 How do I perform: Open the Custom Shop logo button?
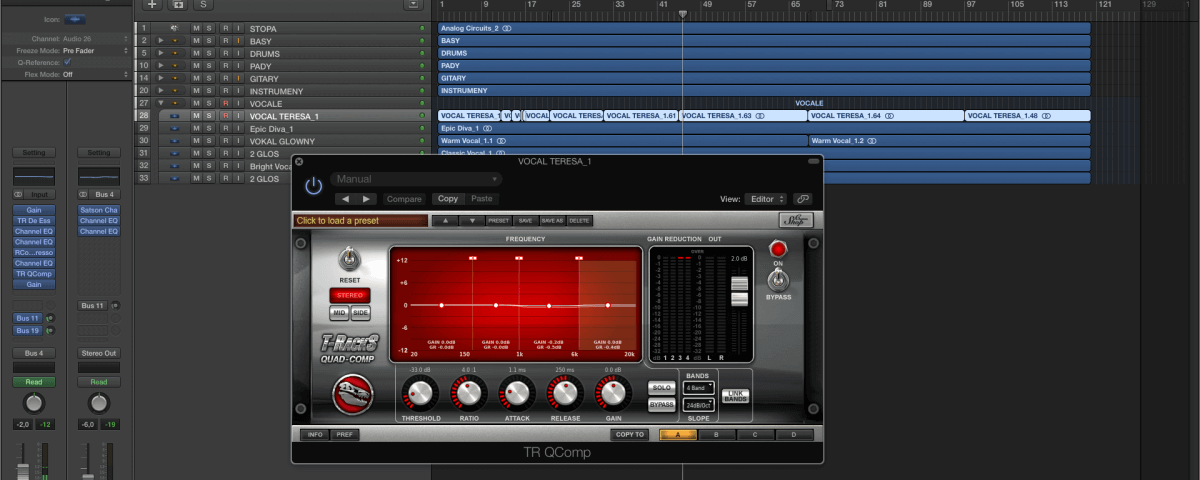pyautogui.click(x=796, y=220)
